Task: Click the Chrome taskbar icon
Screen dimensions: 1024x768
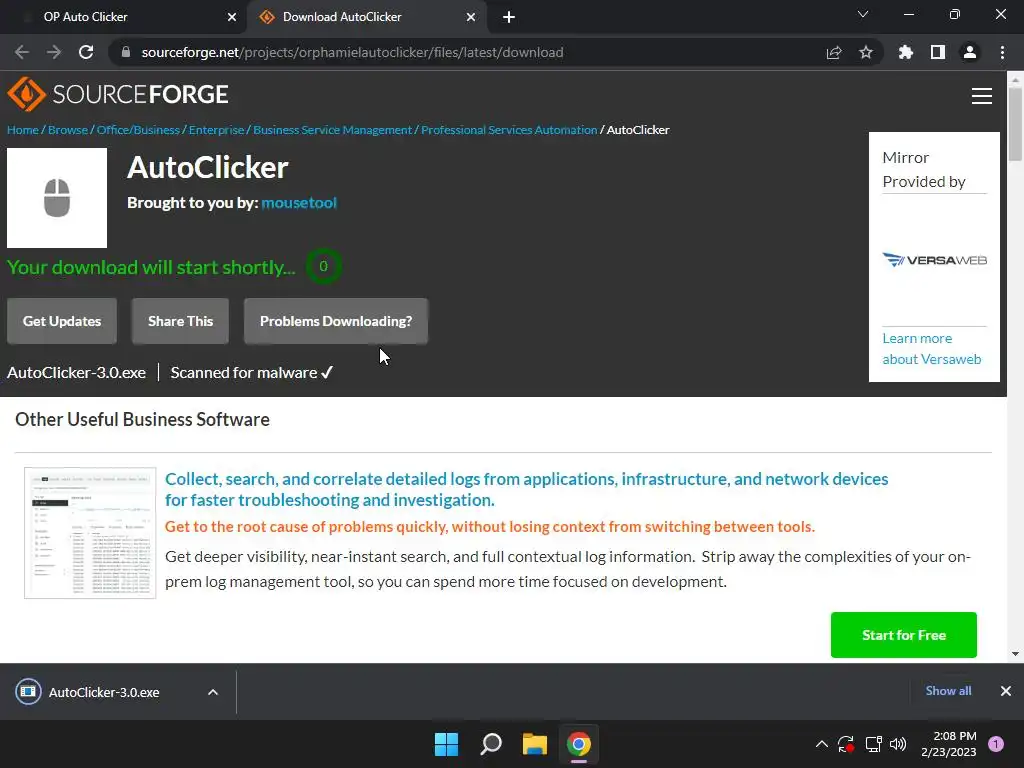Action: pyautogui.click(x=579, y=744)
